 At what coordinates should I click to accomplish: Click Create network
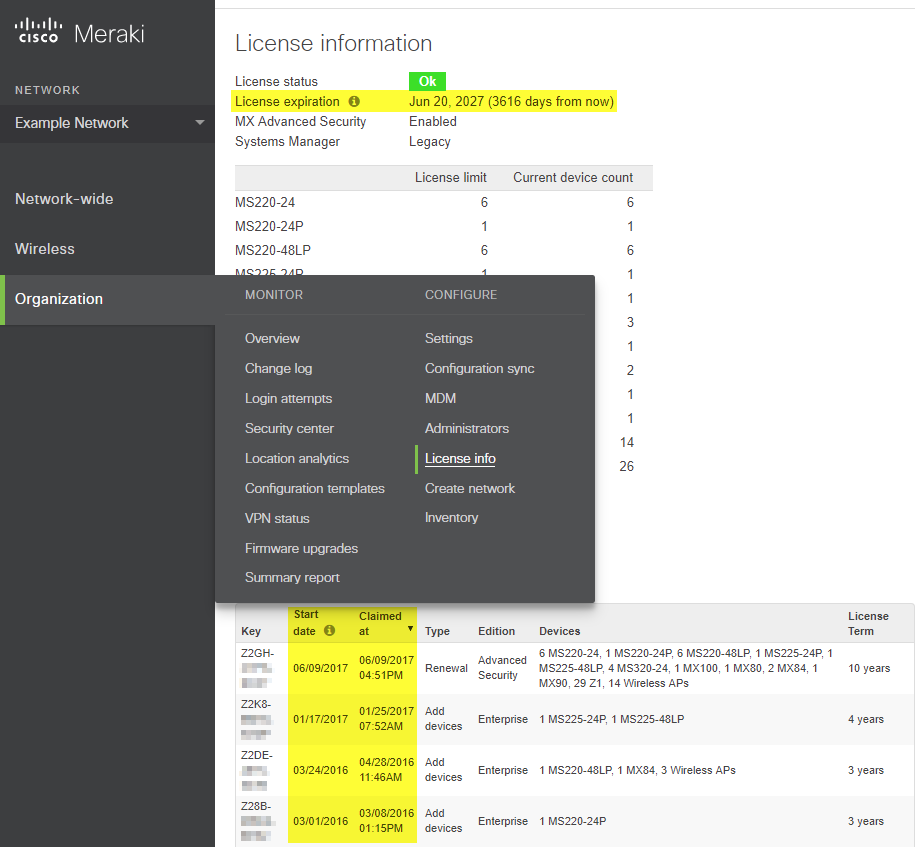[470, 489]
